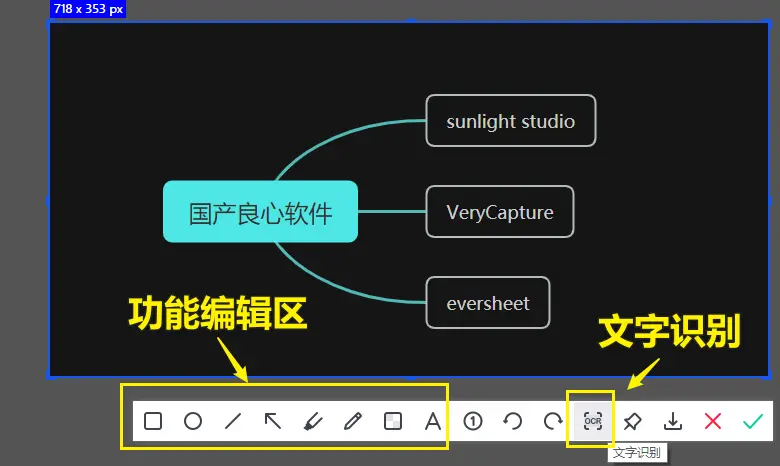Click the 国产良心软件 central node
This screenshot has height=466, width=780.
260,212
